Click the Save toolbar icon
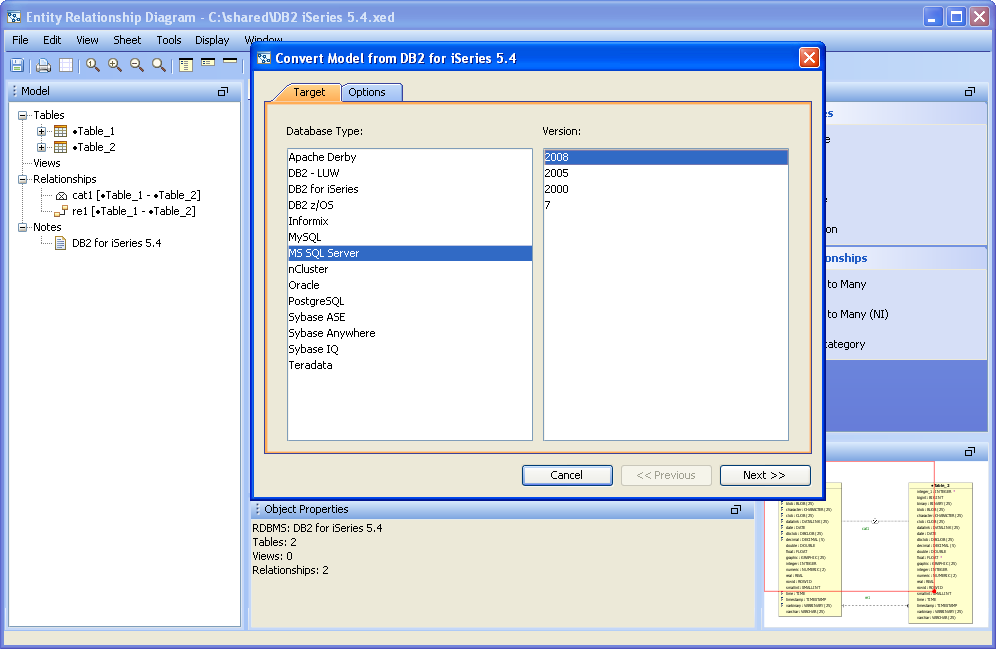The height and width of the screenshot is (649, 996). pos(17,65)
